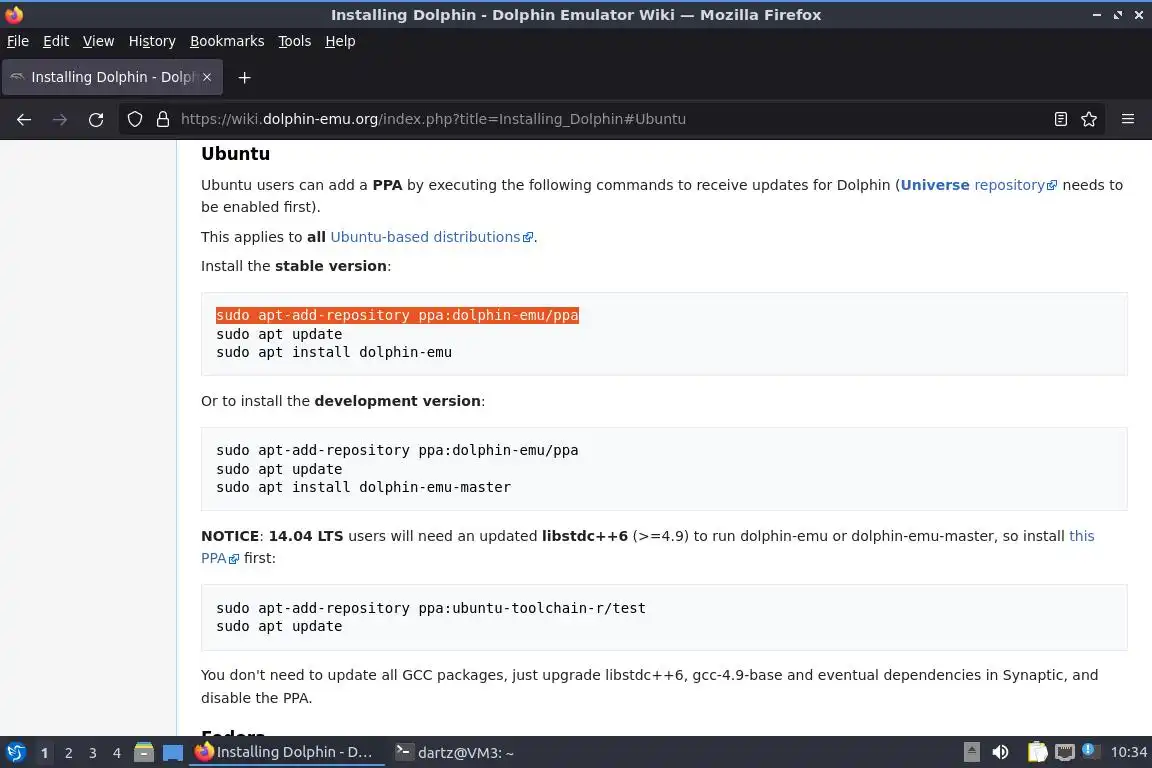Open the volume control in system tray
The height and width of the screenshot is (768, 1152).
(1000, 752)
